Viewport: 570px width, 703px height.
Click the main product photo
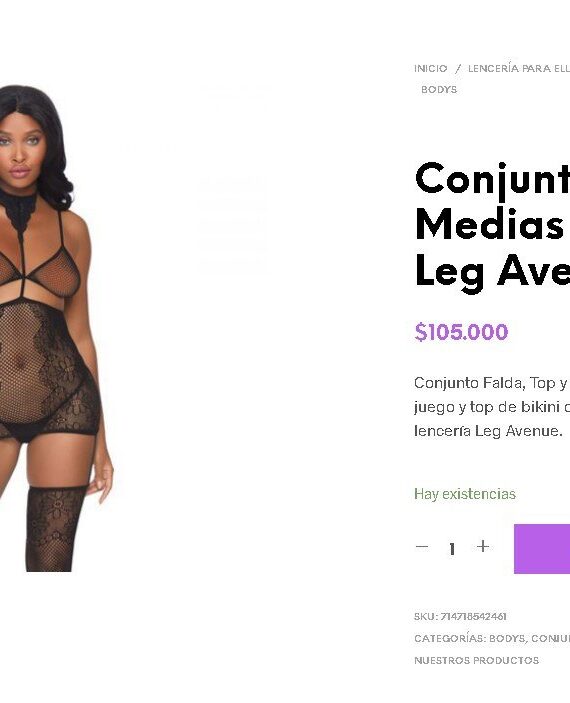57,328
